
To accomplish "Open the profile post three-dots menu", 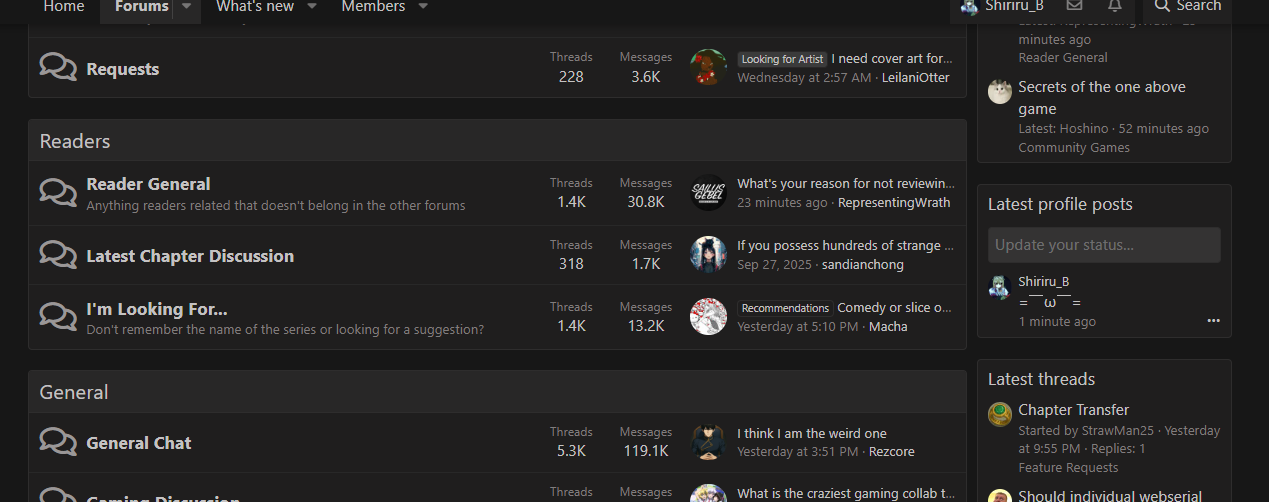I will click(x=1213, y=321).
